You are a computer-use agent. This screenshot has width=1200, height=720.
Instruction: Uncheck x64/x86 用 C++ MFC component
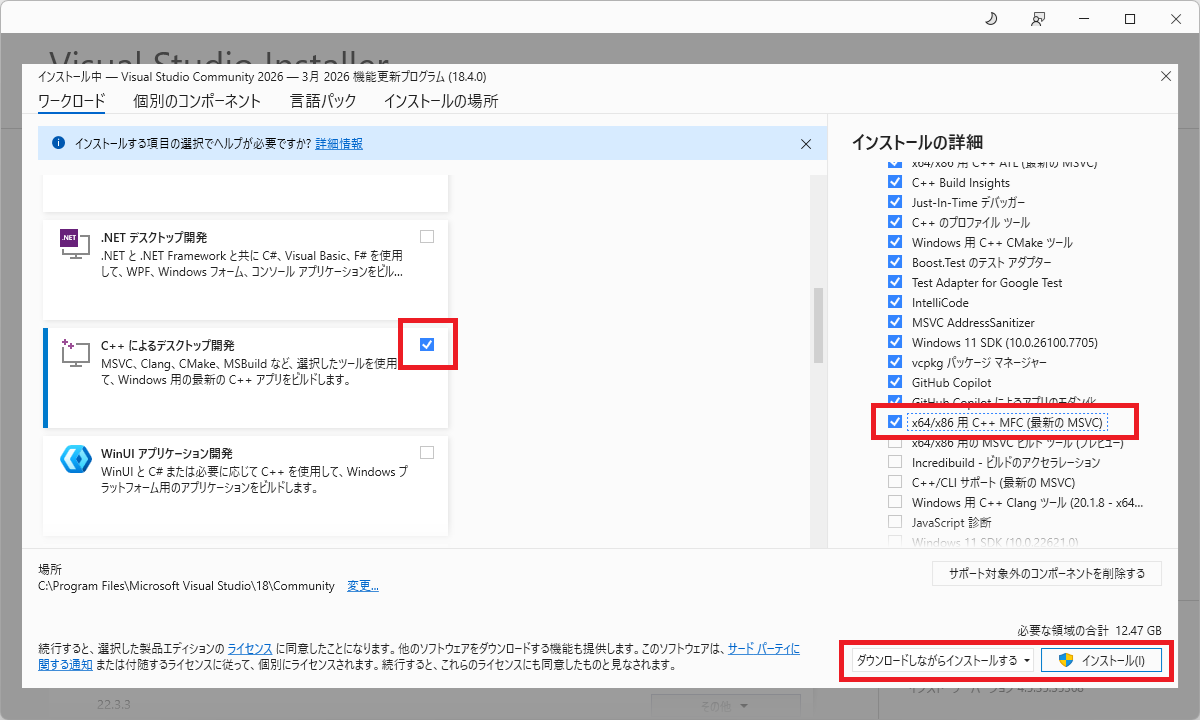tap(895, 423)
